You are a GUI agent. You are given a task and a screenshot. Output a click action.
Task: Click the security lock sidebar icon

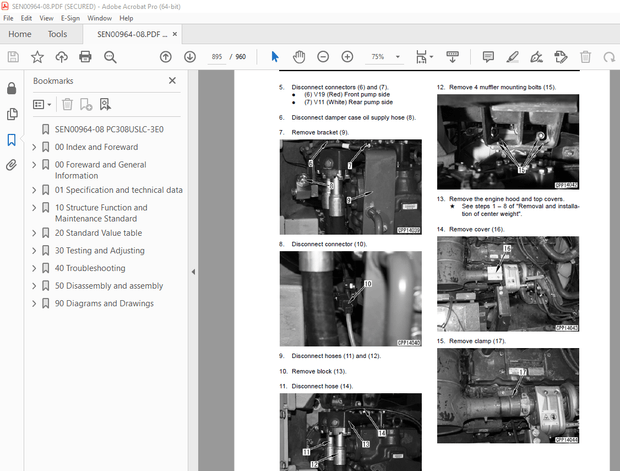pyautogui.click(x=12, y=88)
